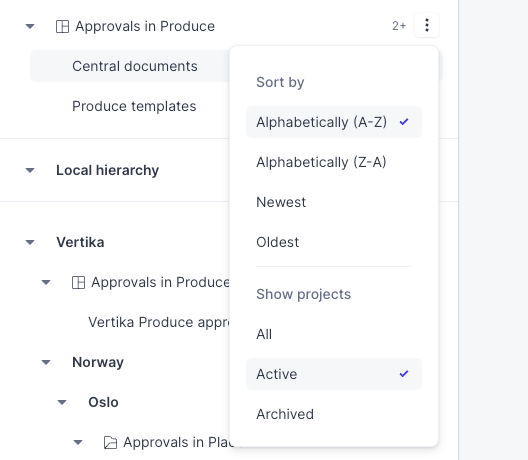The image size is (528, 460).
Task: Click the top Approvals in Produce board icon
Action: pyautogui.click(x=62, y=26)
